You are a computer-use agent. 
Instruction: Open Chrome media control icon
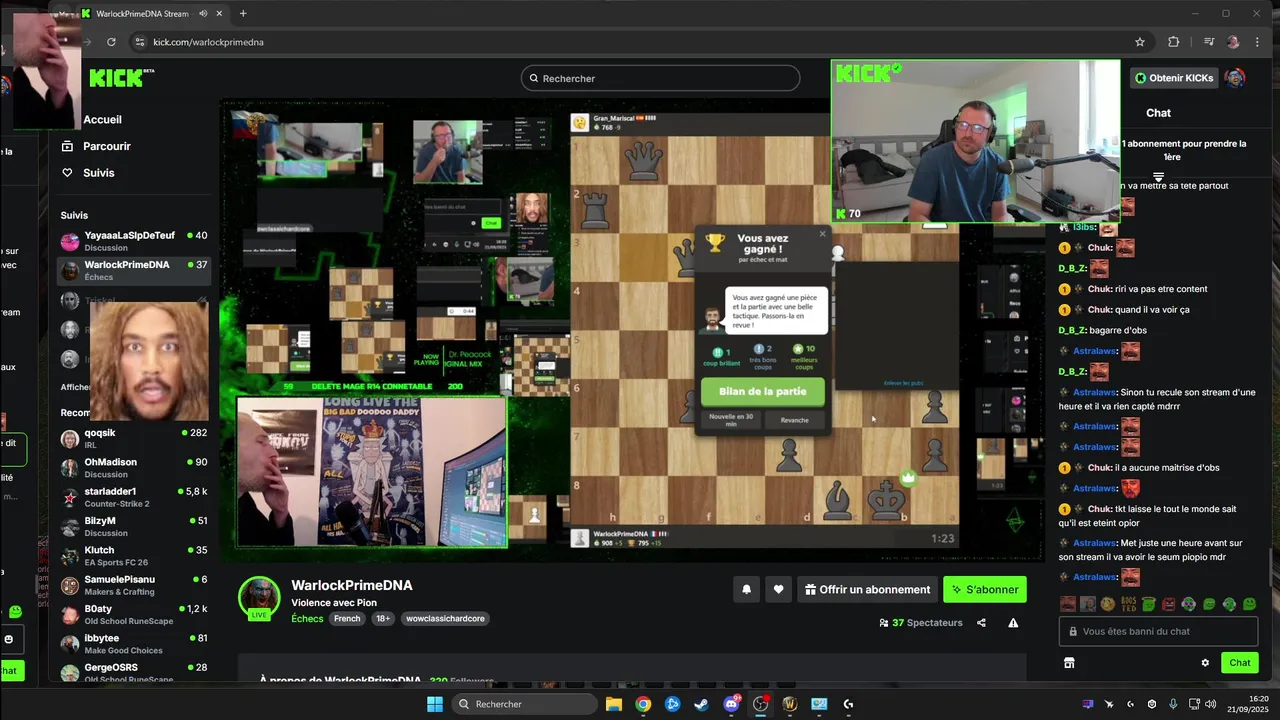tap(1209, 42)
